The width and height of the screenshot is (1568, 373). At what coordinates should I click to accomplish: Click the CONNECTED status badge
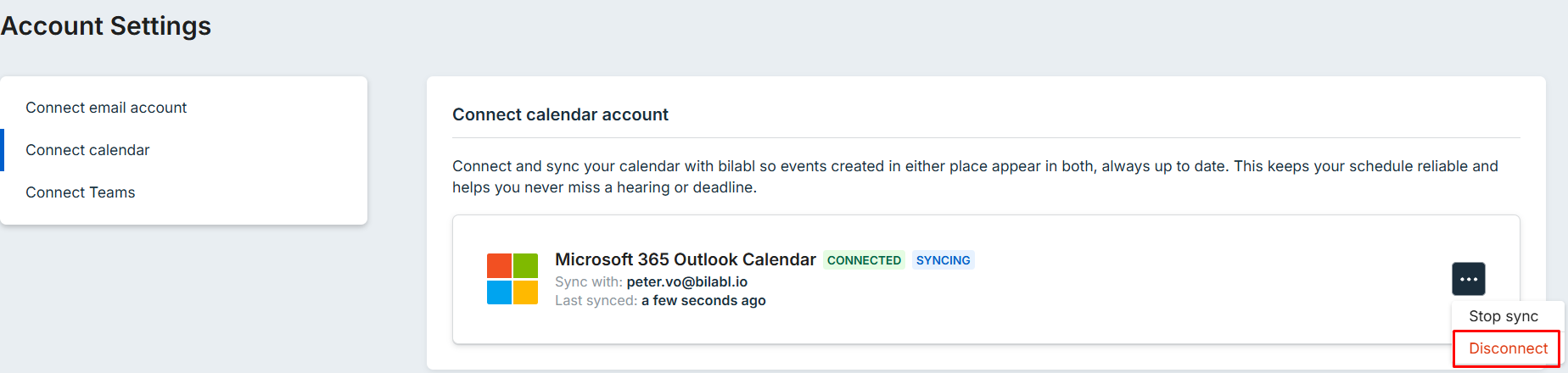pyautogui.click(x=864, y=260)
